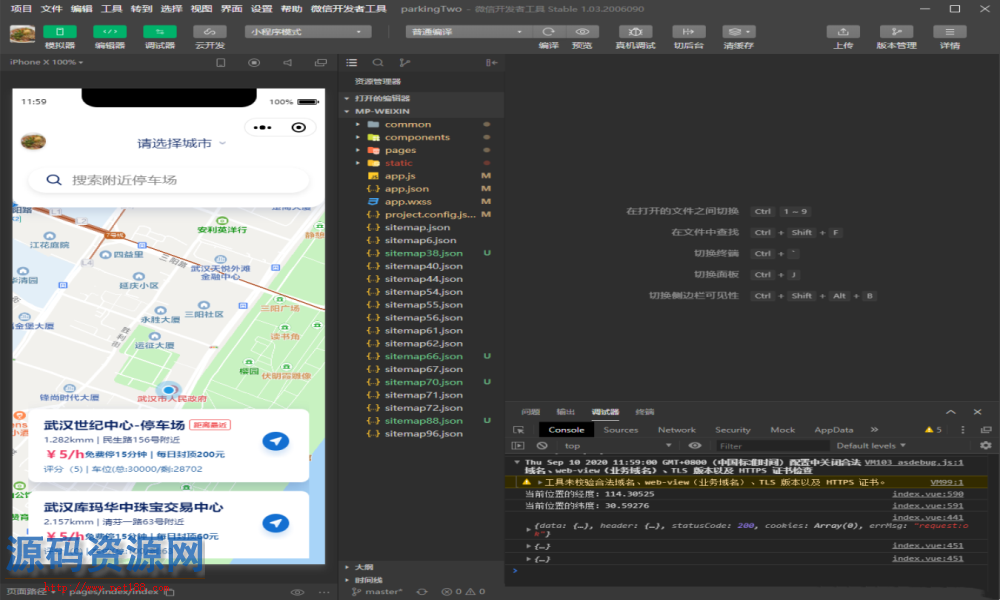1000x600 pixels.
Task: Click the 真机调试 bug icon
Action: 635,32
